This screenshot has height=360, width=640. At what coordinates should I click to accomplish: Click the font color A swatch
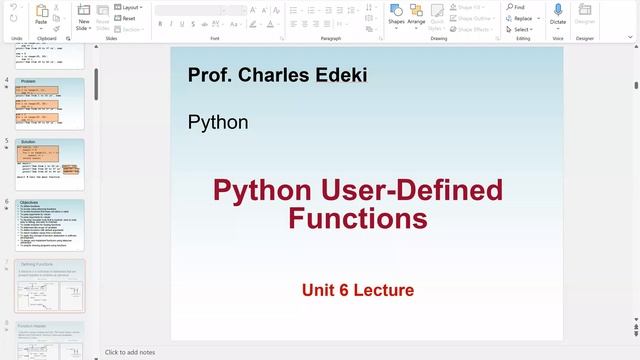pyautogui.click(x=270, y=24)
